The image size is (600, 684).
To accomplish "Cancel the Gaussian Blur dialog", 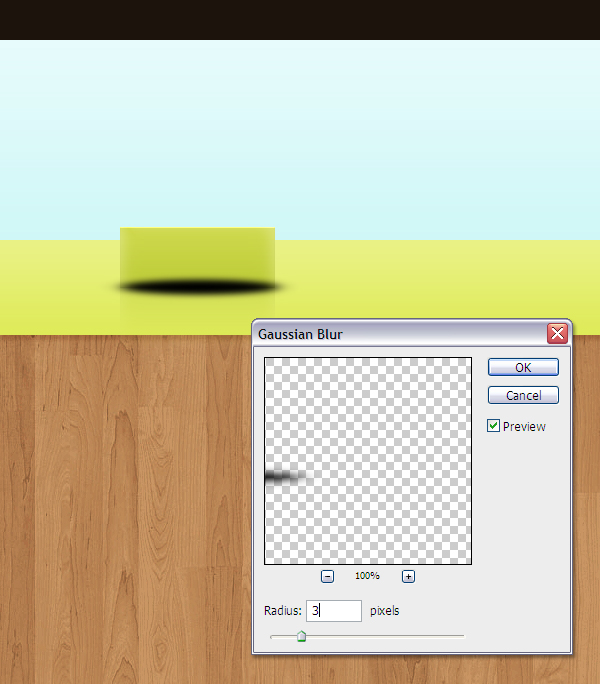I will click(523, 395).
